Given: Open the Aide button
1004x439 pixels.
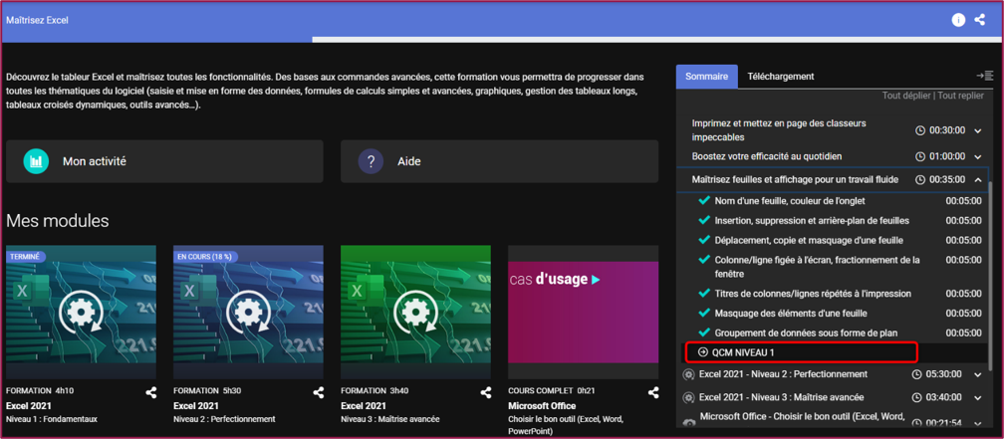Looking at the screenshot, I should pyautogui.click(x=499, y=161).
